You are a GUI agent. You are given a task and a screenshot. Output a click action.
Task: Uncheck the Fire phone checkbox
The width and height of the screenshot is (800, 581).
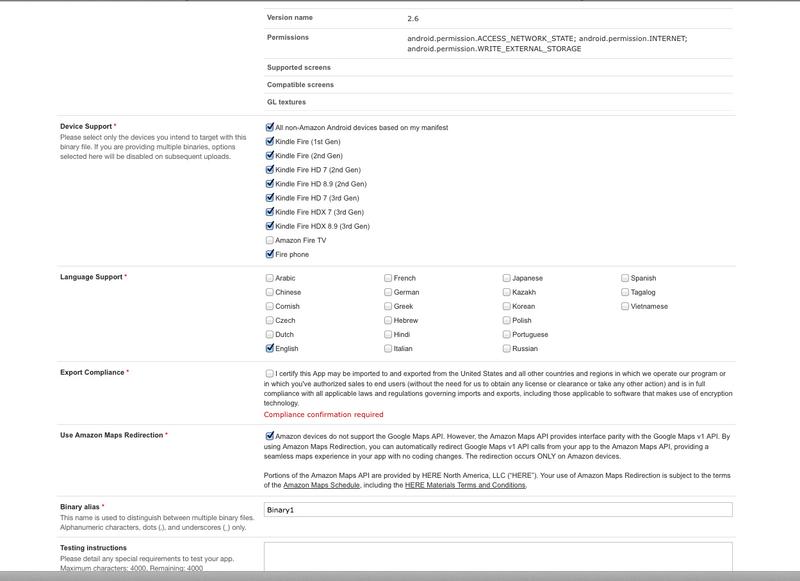click(x=270, y=254)
